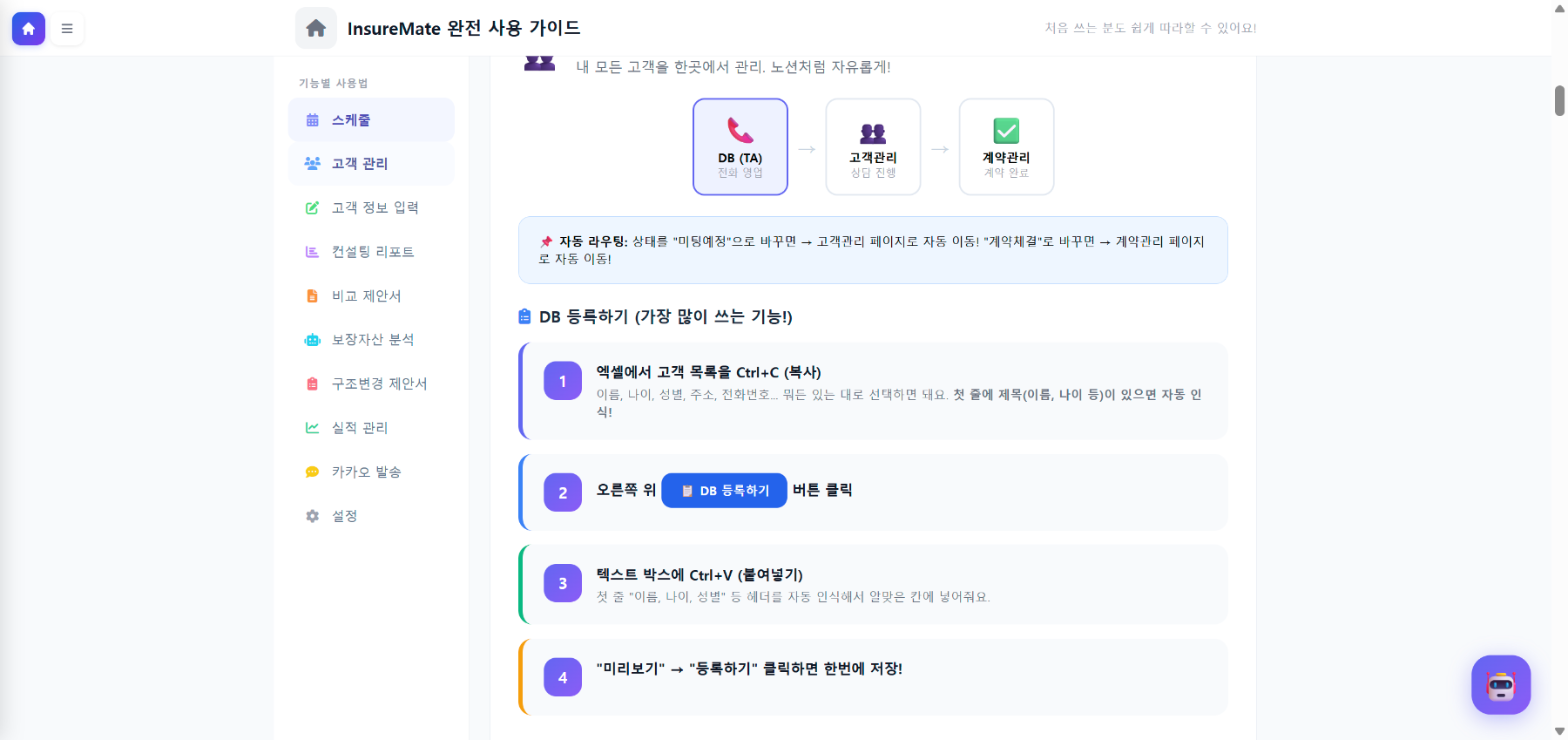Click the 자동 라우팅 info box
Image resolution: width=1568 pixels, height=740 pixels.
[873, 250]
